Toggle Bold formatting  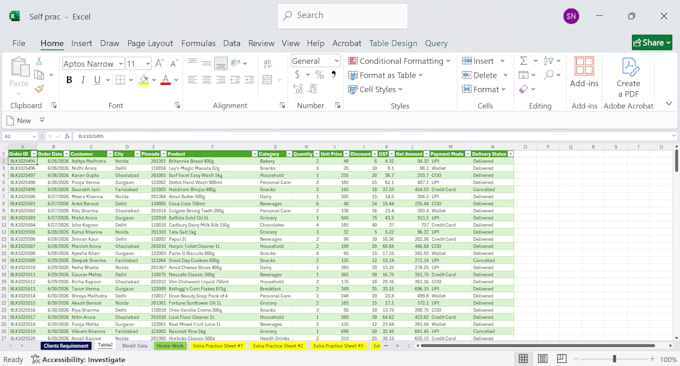point(69,80)
